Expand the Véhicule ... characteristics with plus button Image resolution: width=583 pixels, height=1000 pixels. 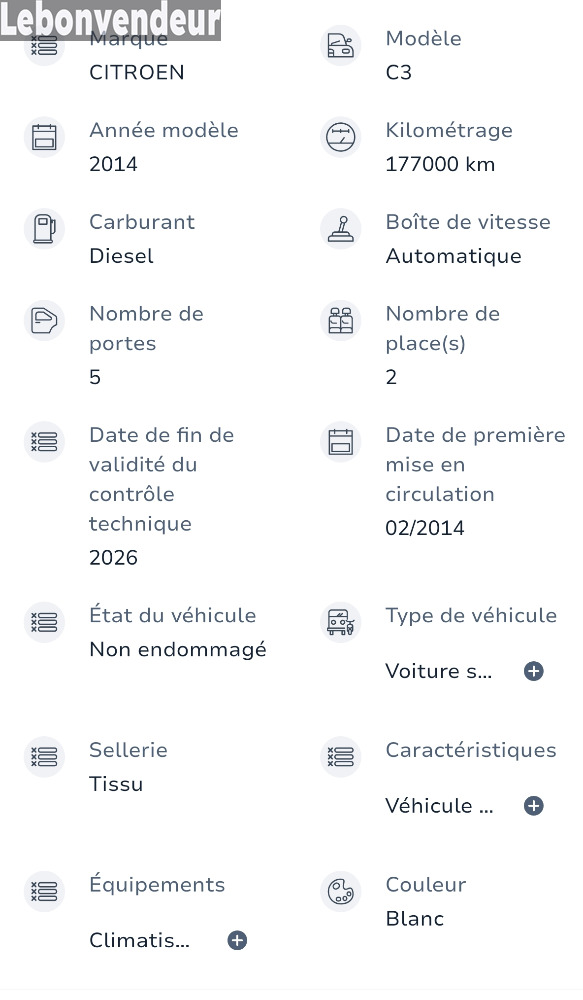point(534,805)
